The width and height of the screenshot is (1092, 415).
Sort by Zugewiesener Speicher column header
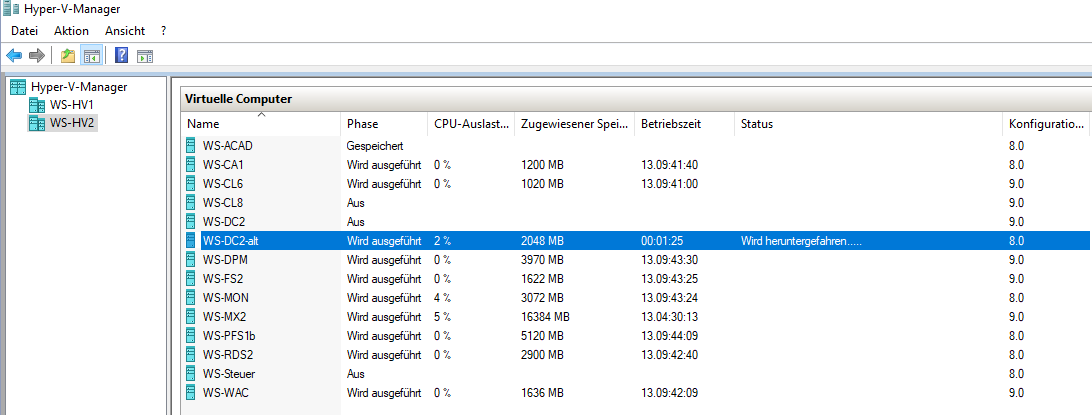[575, 123]
